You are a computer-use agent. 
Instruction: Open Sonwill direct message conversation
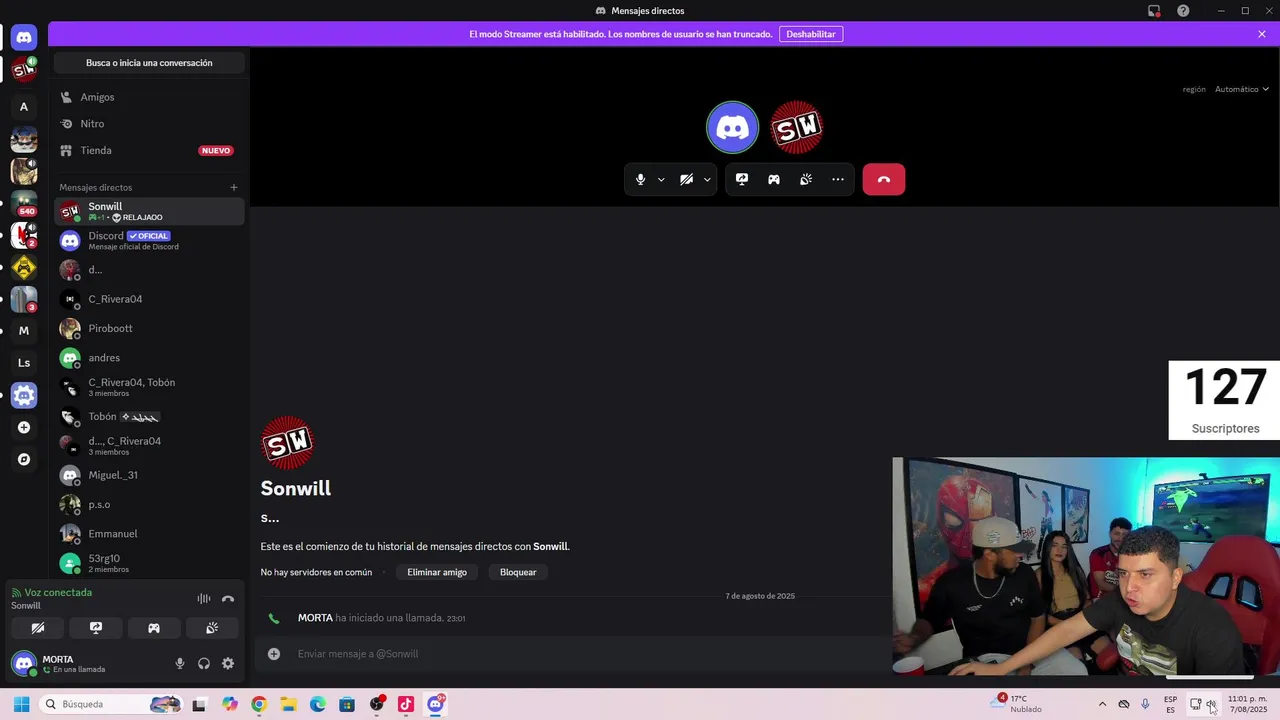point(149,211)
